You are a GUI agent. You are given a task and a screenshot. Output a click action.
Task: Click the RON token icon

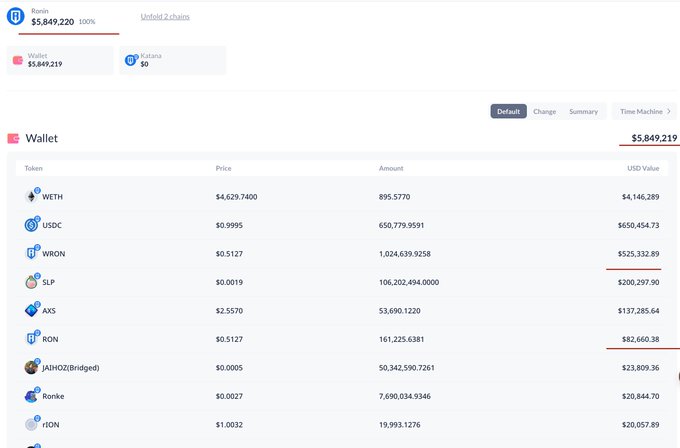[x=31, y=338]
